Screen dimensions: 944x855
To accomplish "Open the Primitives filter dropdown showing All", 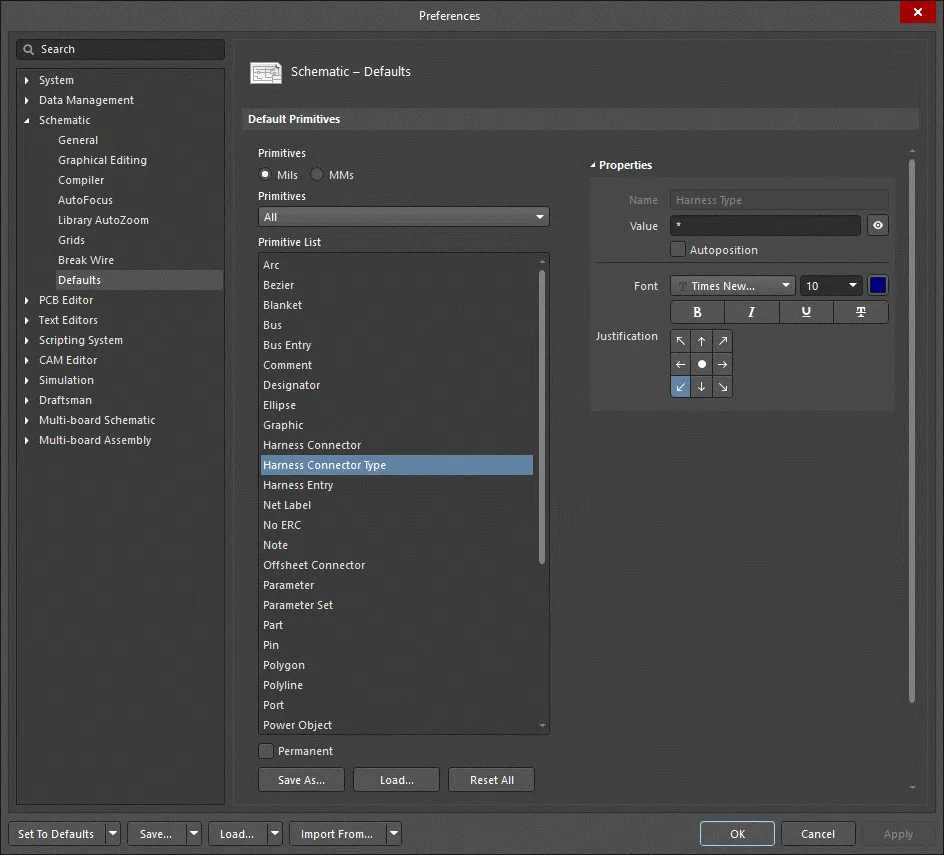I will tap(403, 217).
